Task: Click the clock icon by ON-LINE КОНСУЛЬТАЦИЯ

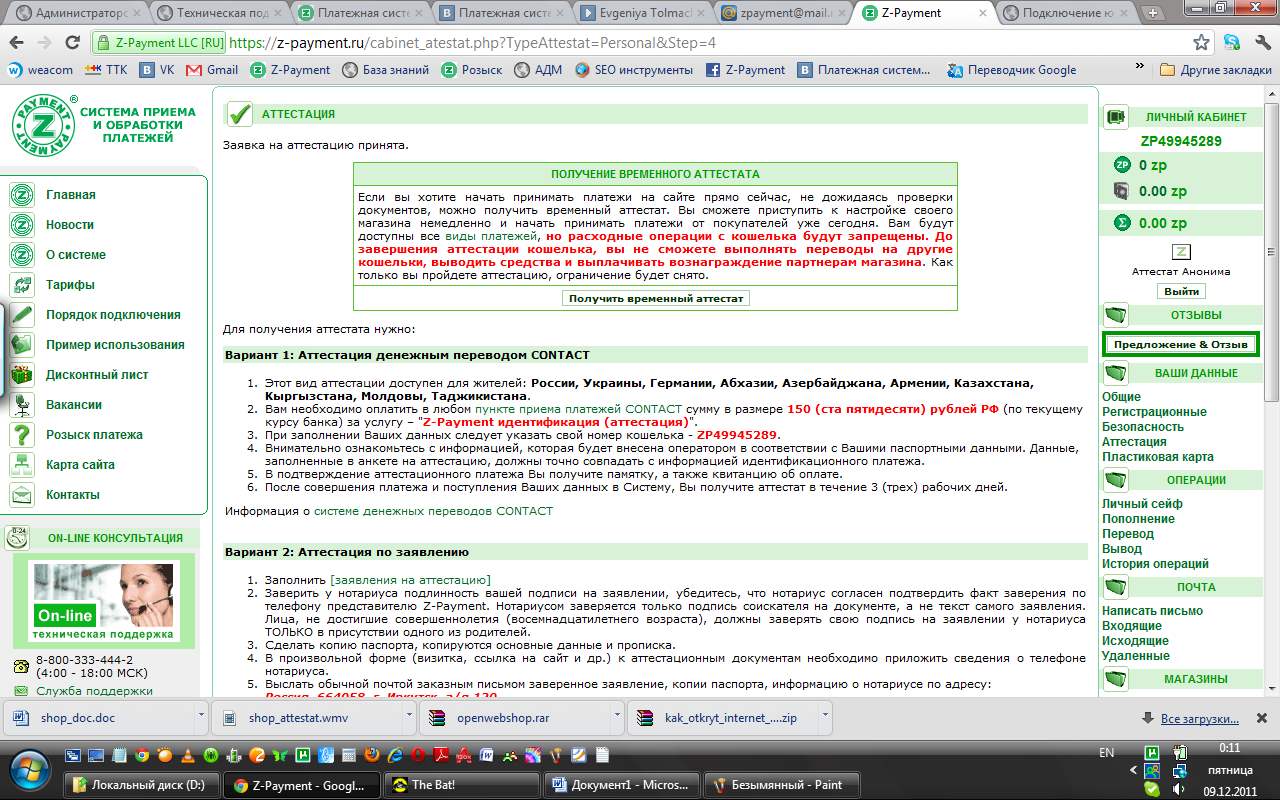Action: (17, 538)
